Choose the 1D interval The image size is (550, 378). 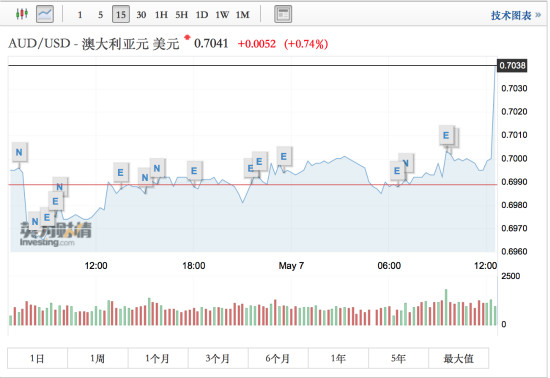(x=202, y=15)
